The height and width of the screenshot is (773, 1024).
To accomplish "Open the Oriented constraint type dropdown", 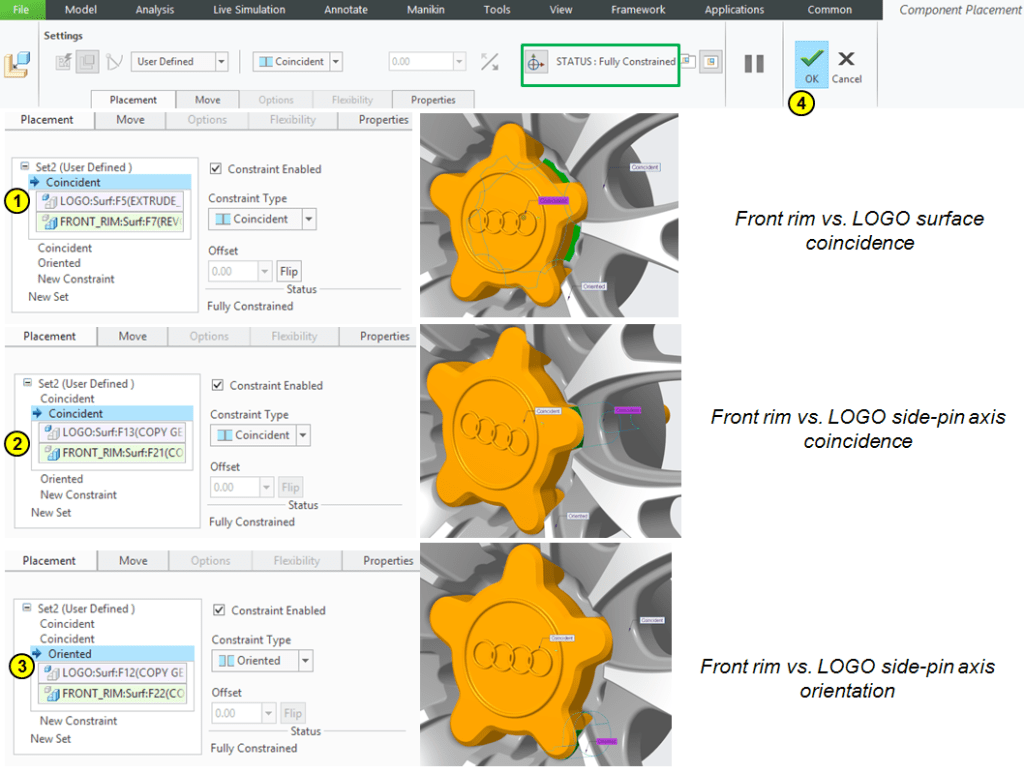I will pyautogui.click(x=304, y=661).
